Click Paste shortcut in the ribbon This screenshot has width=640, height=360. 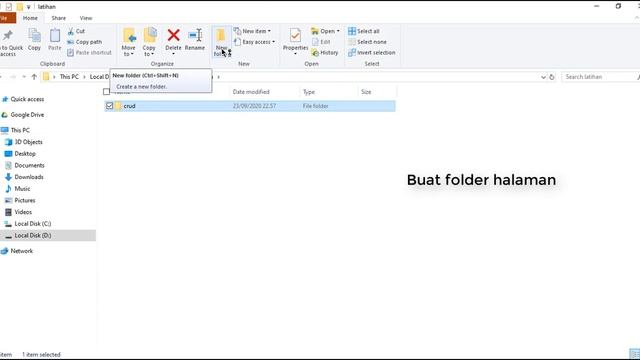tap(89, 53)
